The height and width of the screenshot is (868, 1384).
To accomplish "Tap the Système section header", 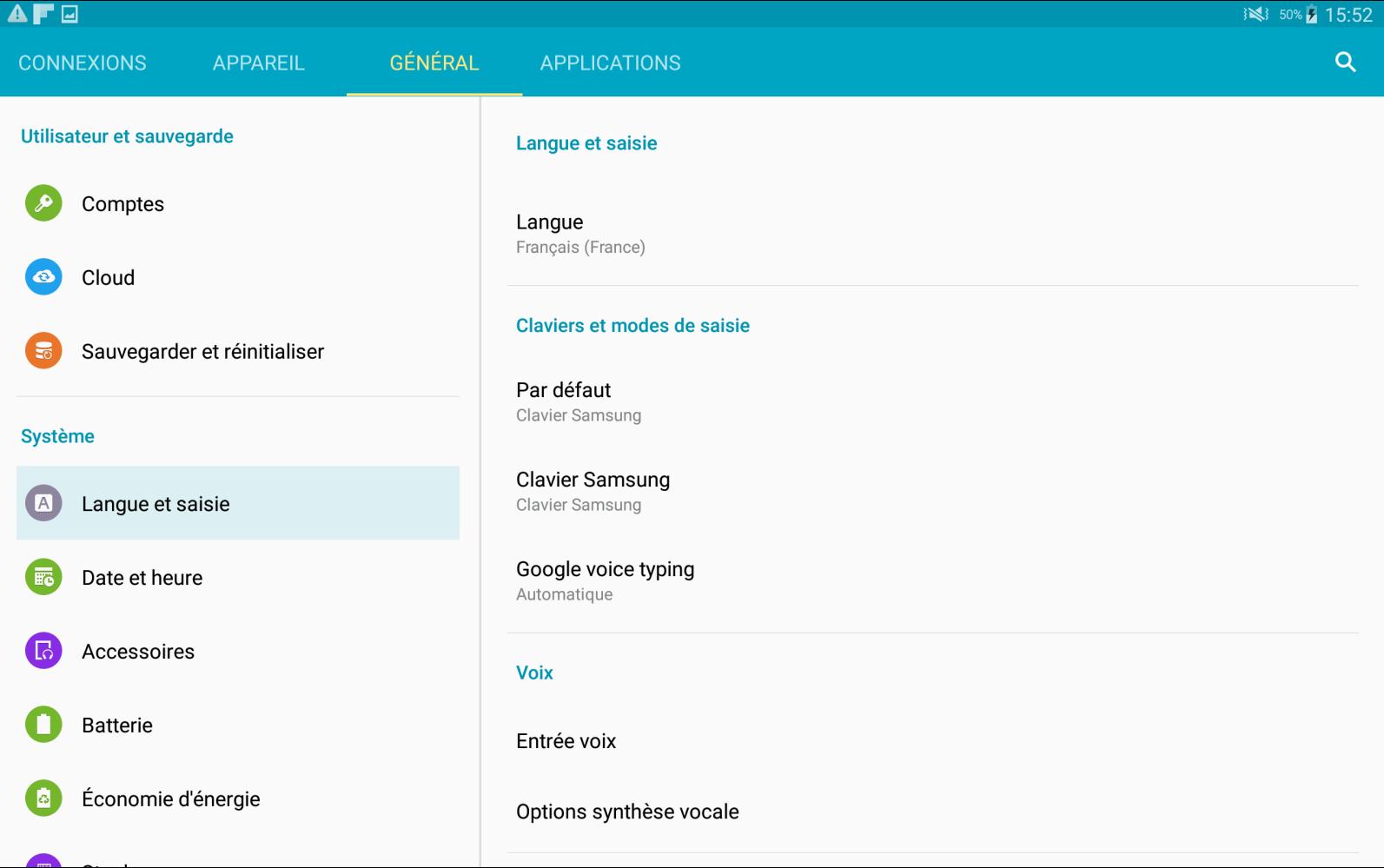I will point(57,436).
